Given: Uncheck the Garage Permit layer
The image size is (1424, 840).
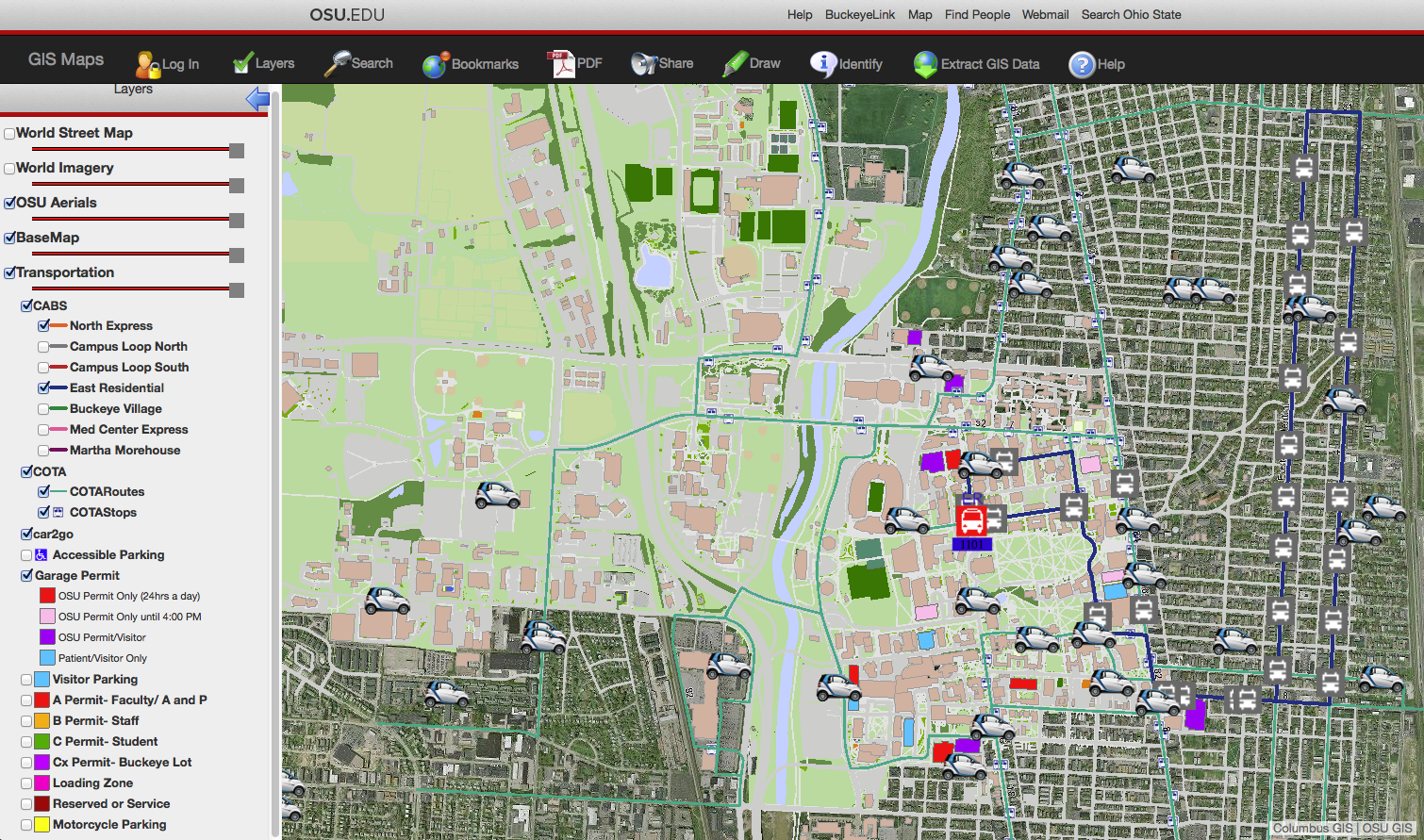Looking at the screenshot, I should click(26, 576).
